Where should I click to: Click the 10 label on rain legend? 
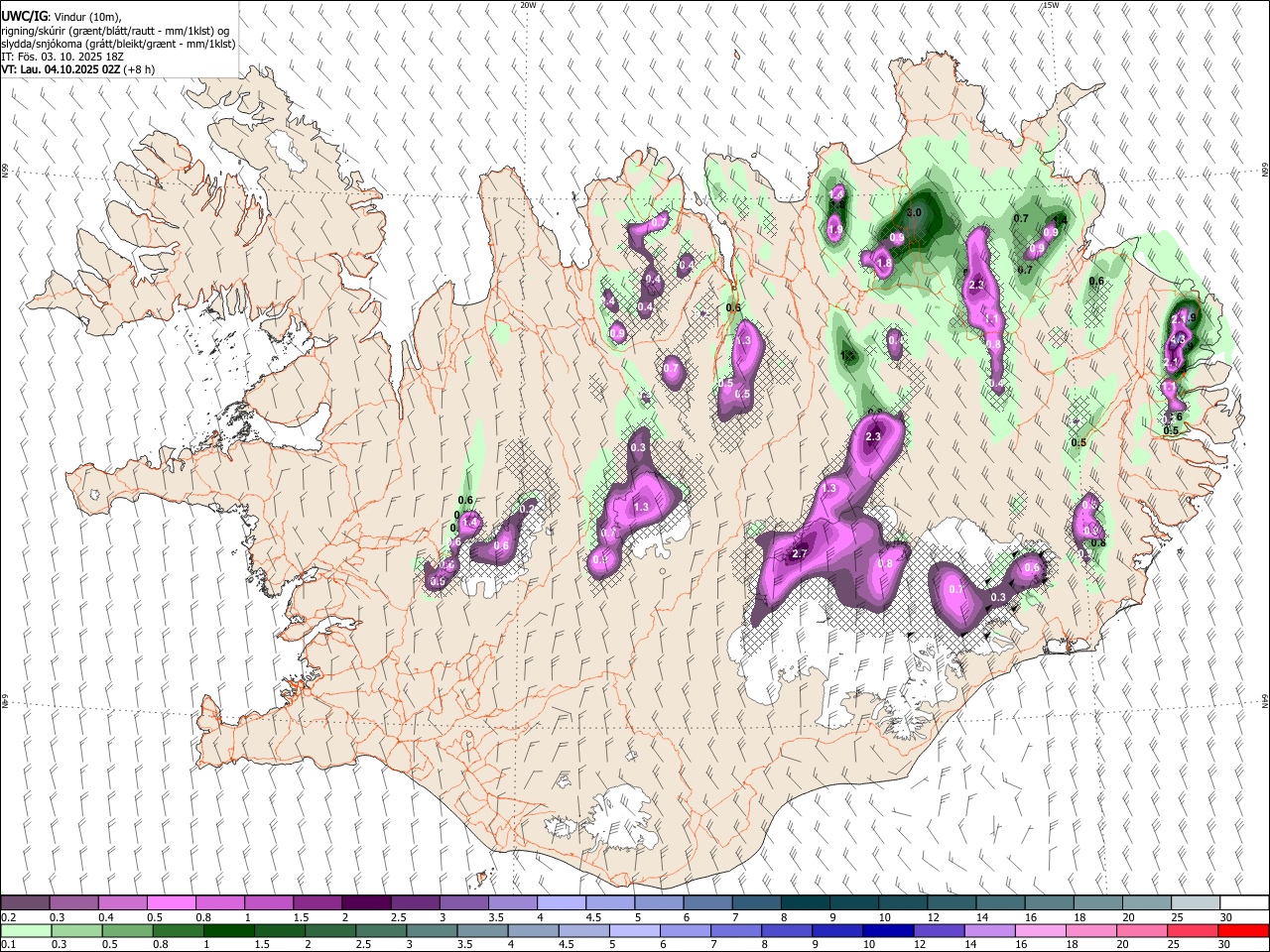pyautogui.click(x=869, y=945)
